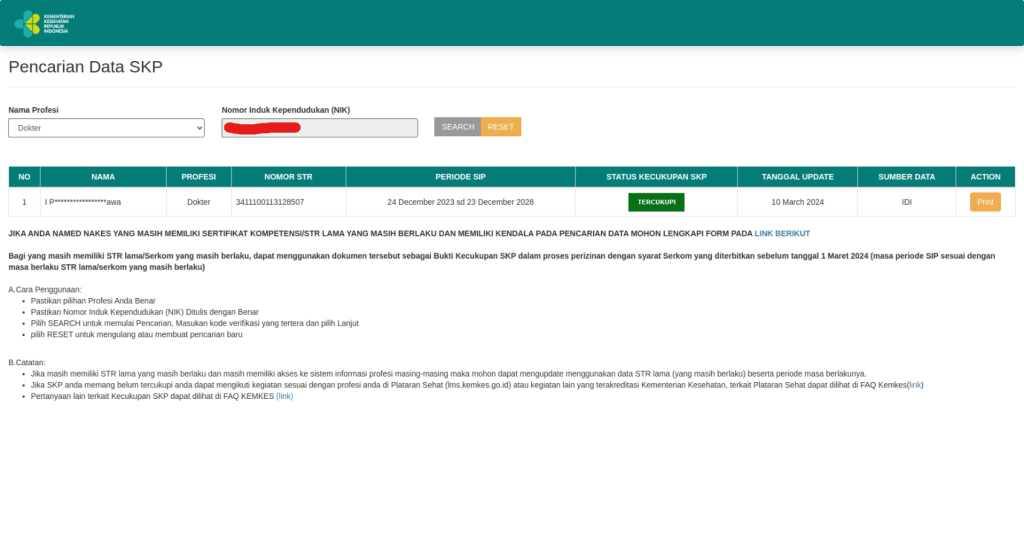Image resolution: width=1024 pixels, height=547 pixels.
Task: Click the PERIODE SIP column header
Action: (460, 177)
